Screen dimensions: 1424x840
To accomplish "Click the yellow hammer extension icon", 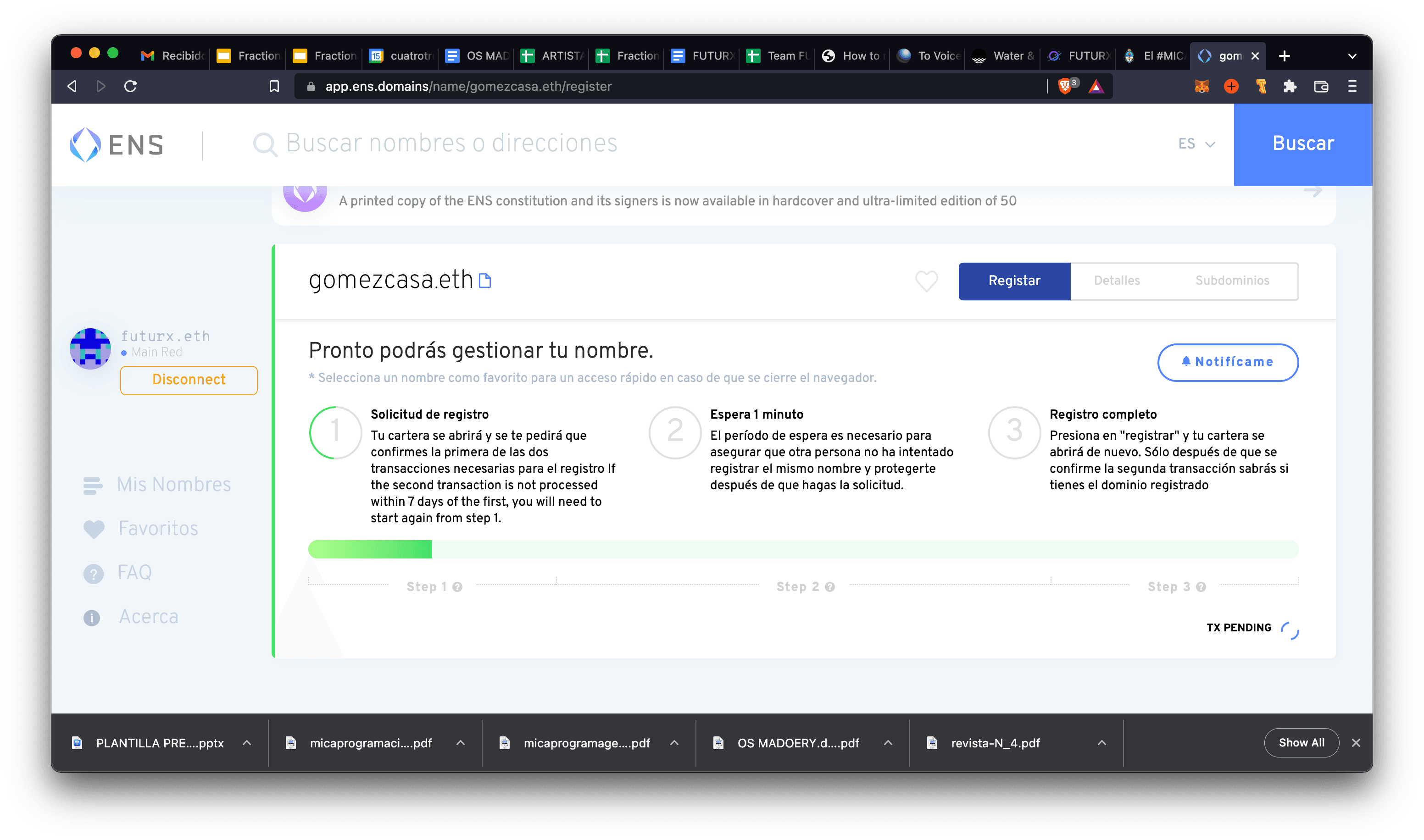I will click(x=1261, y=86).
